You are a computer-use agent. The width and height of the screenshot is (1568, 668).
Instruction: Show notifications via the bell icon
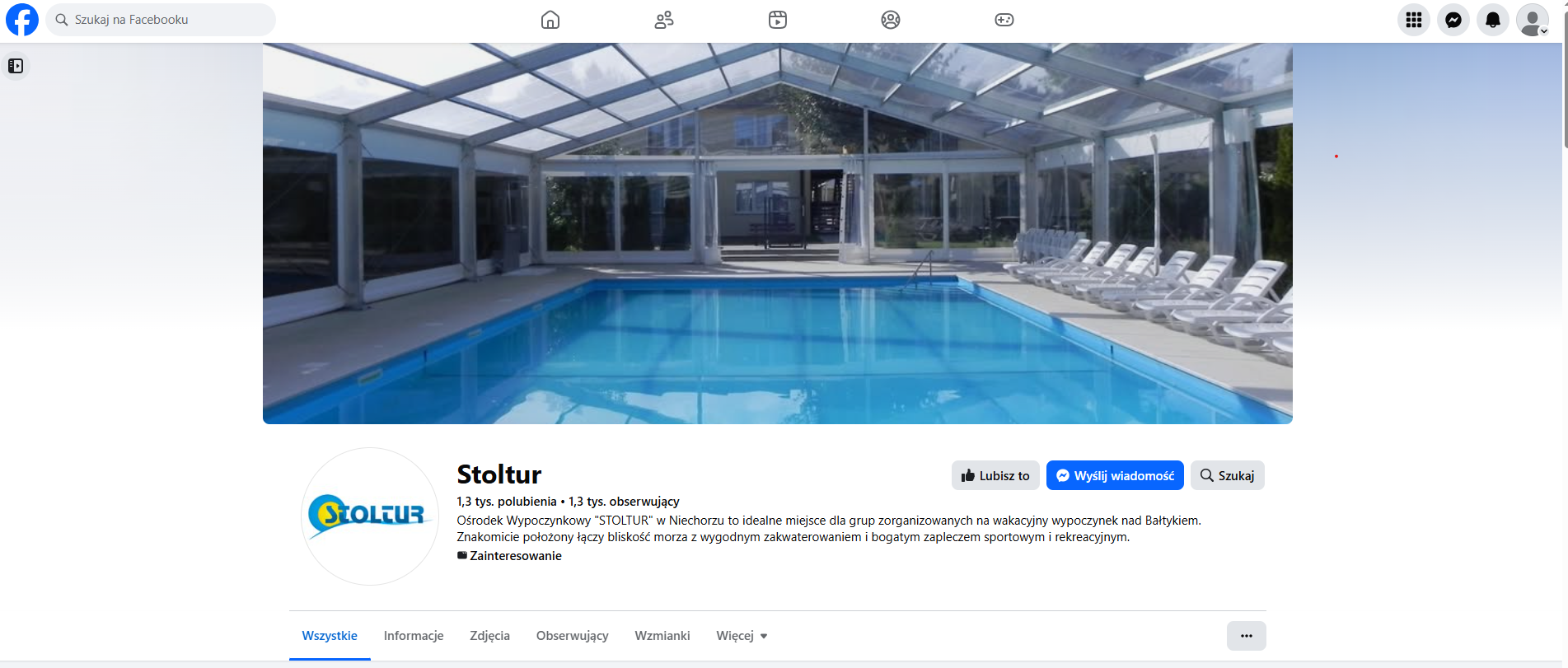1493,20
